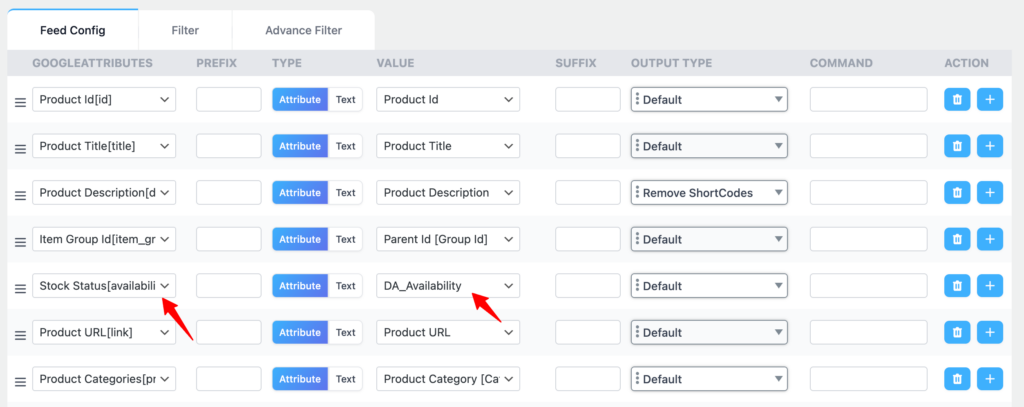Select Text type in Product Title row
This screenshot has height=407, width=1024.
click(345, 146)
